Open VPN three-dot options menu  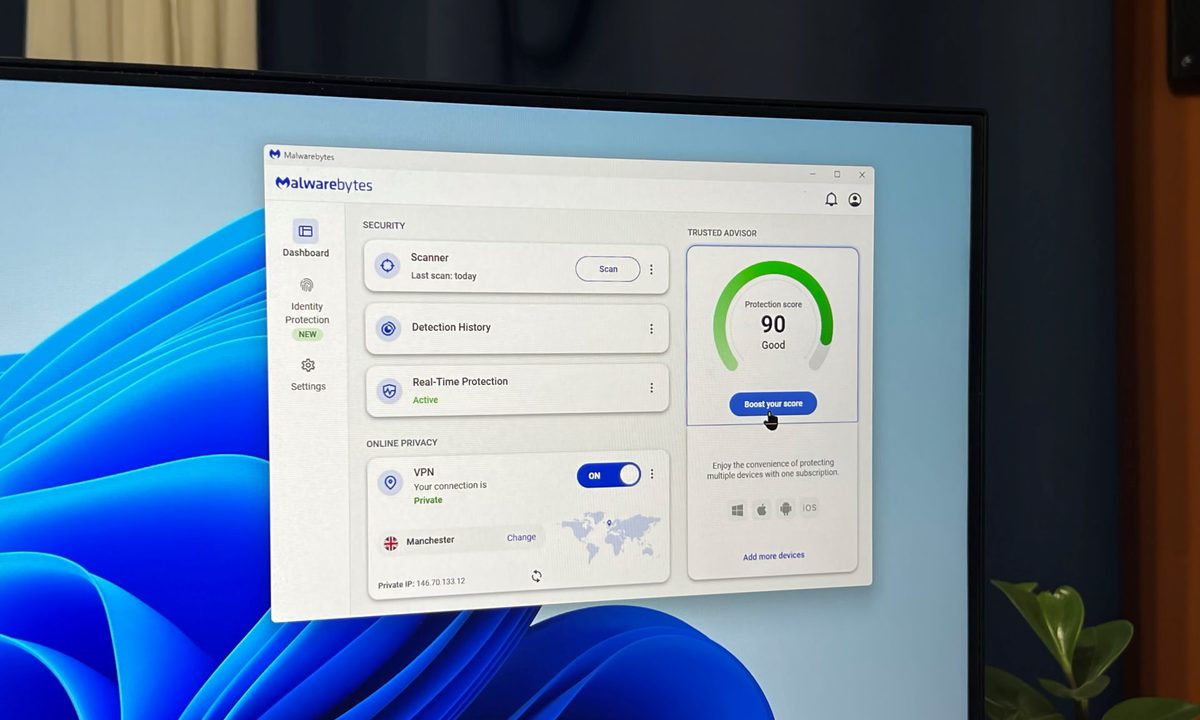652,474
